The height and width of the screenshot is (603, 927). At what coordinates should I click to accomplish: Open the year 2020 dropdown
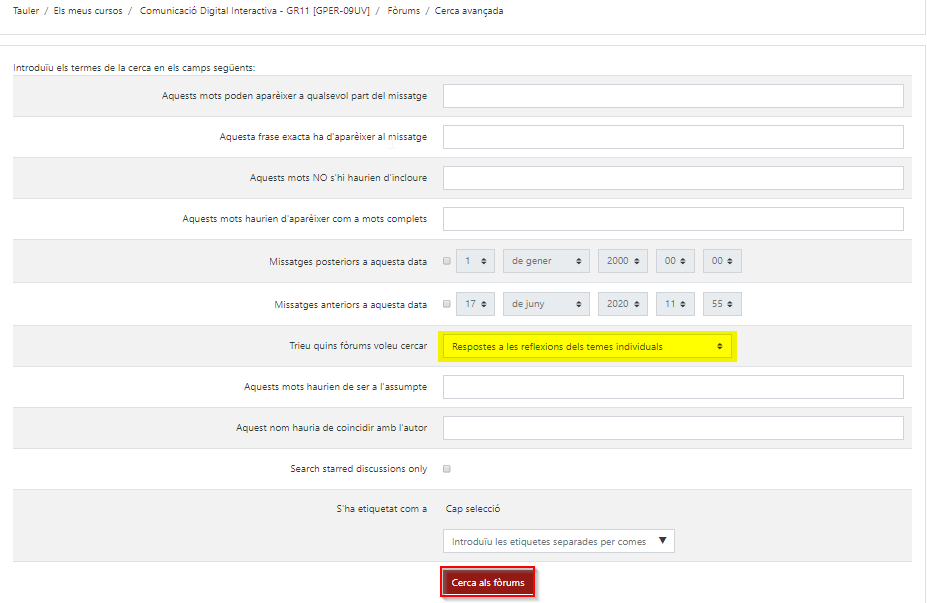(x=622, y=305)
